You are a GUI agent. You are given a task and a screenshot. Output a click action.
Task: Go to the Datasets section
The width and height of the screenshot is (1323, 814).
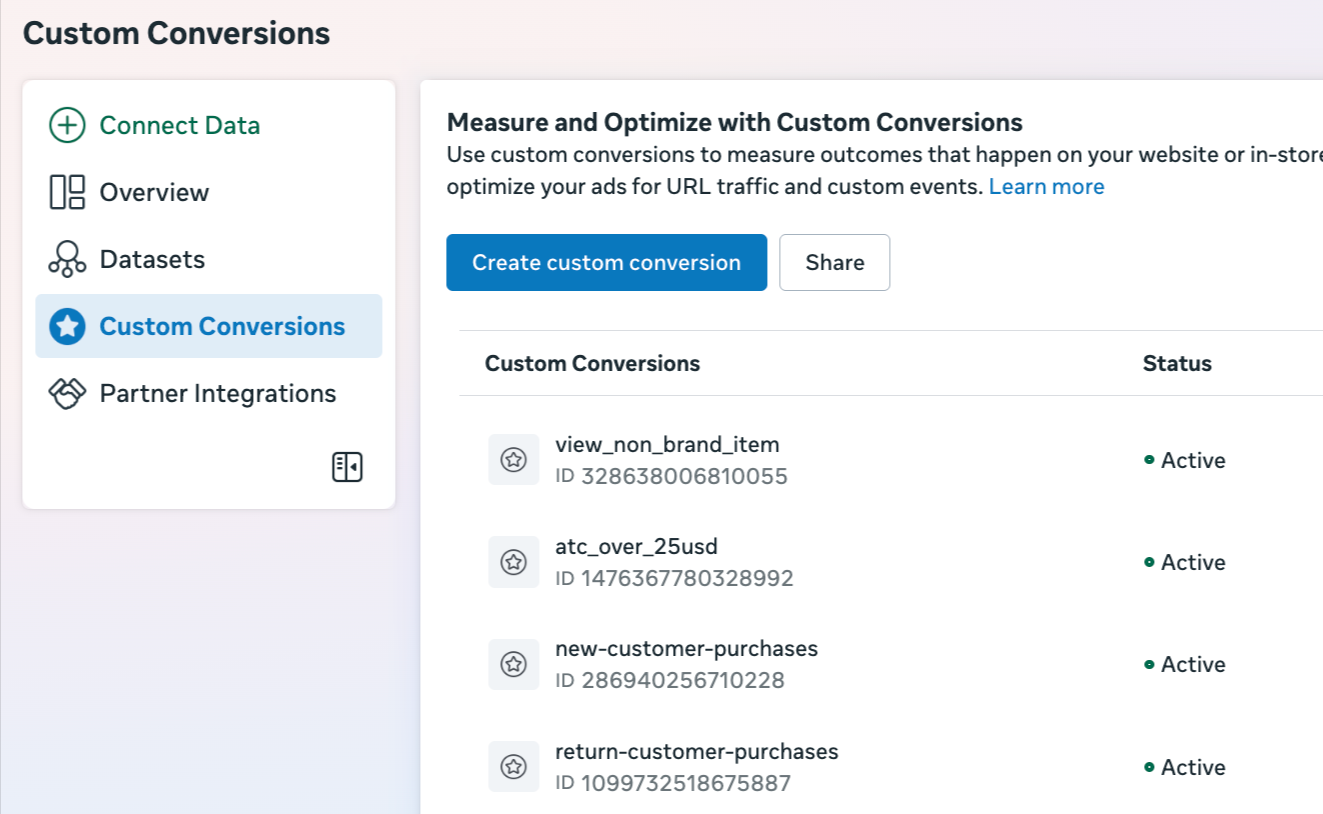(x=152, y=259)
